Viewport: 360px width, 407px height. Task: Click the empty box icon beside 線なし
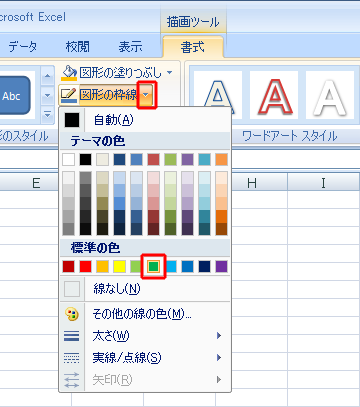pyautogui.click(x=72, y=289)
